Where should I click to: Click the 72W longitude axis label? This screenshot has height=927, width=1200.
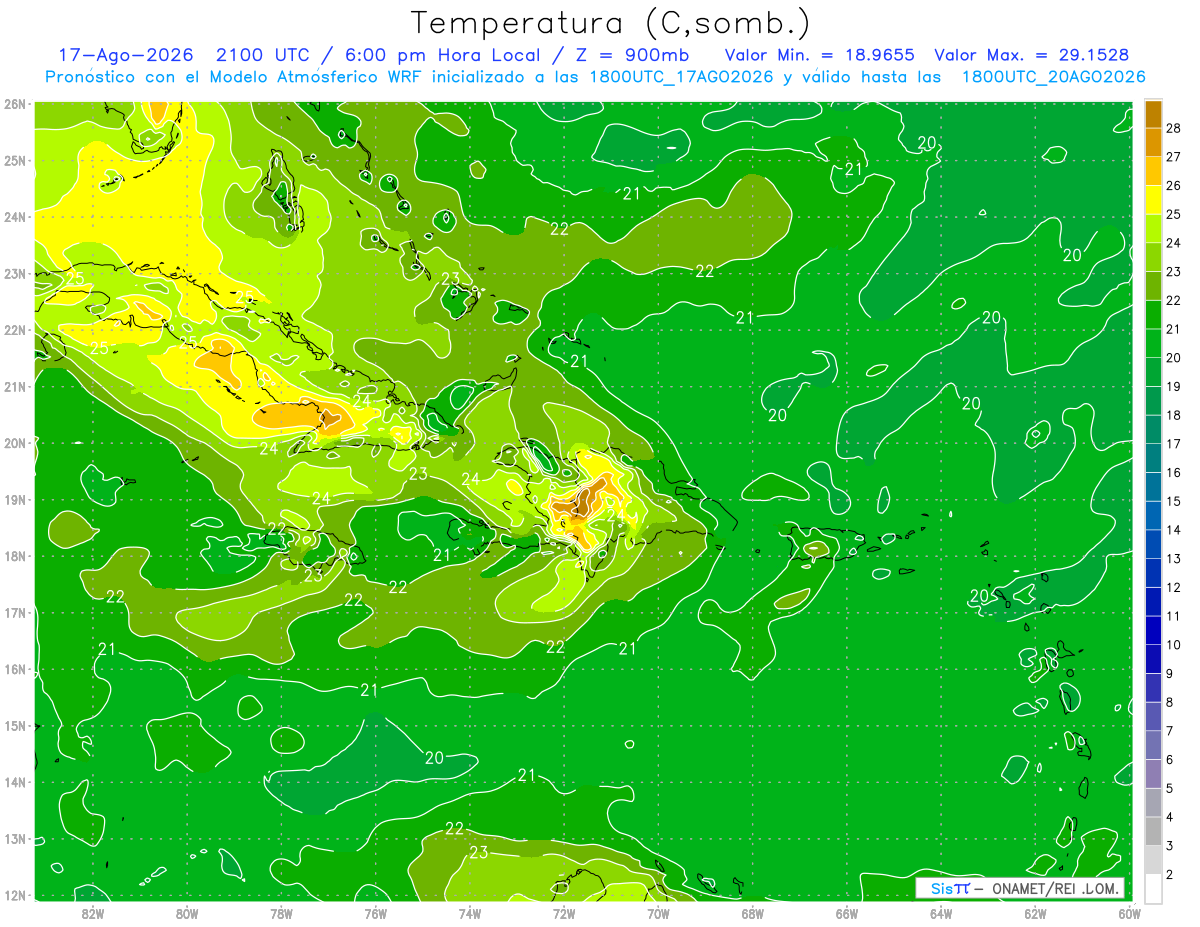563,913
